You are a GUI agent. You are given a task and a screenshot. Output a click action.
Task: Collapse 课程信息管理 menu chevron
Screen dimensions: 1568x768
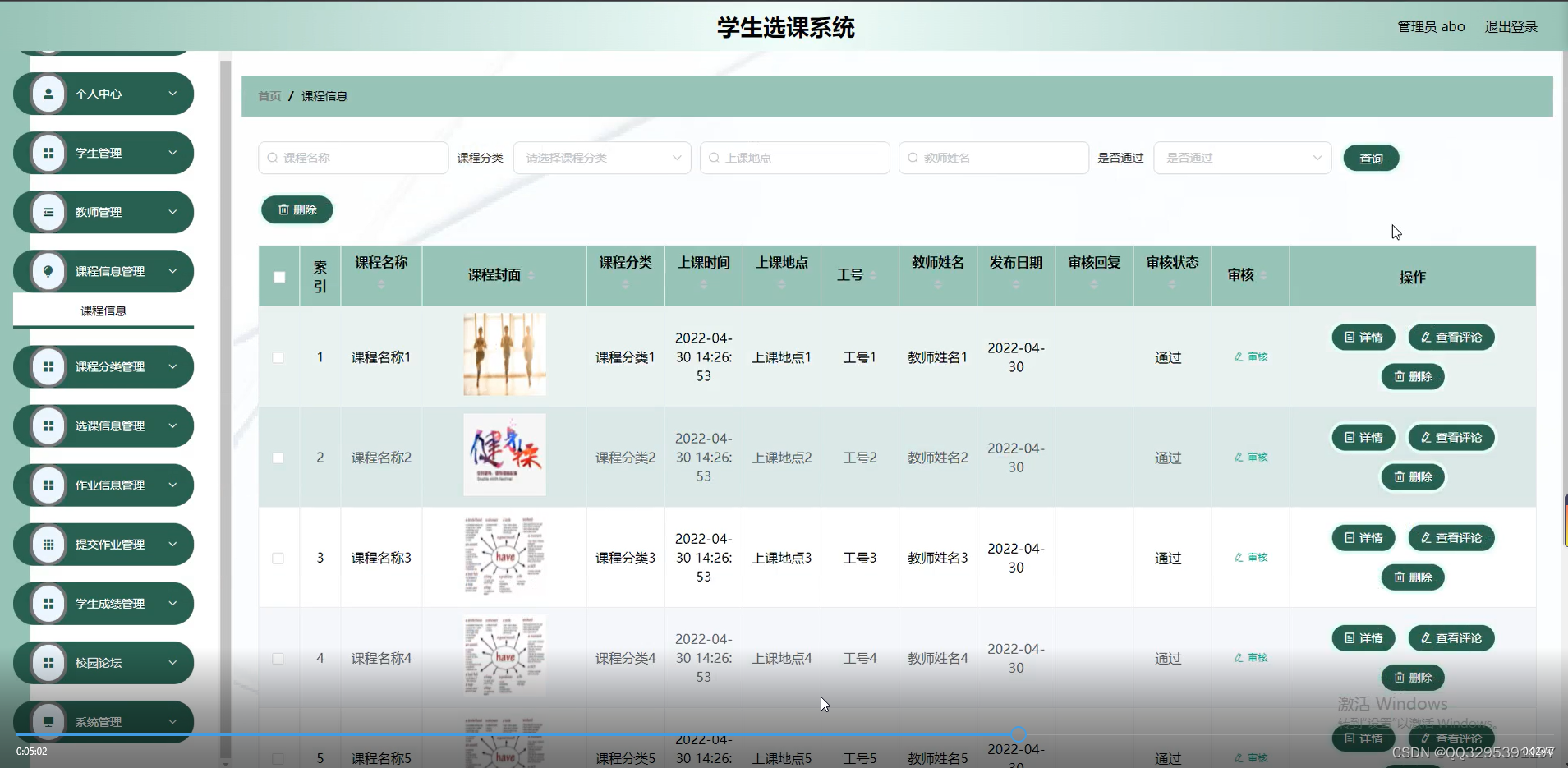tap(172, 271)
